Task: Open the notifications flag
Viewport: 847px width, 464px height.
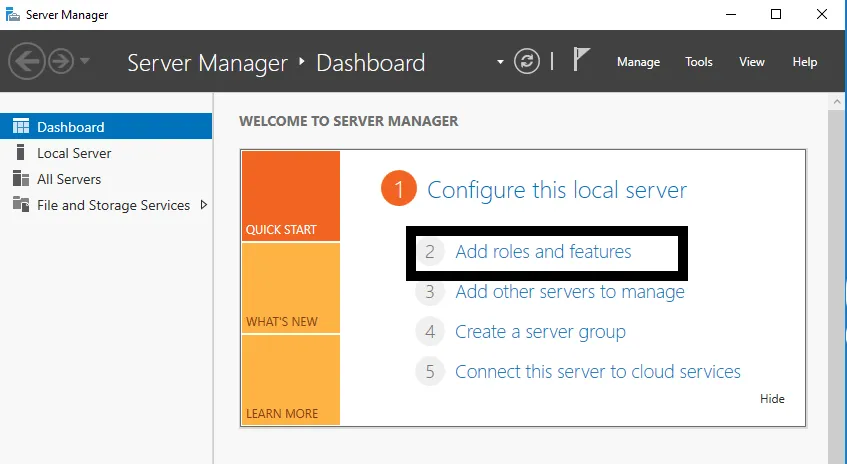Action: pos(581,59)
